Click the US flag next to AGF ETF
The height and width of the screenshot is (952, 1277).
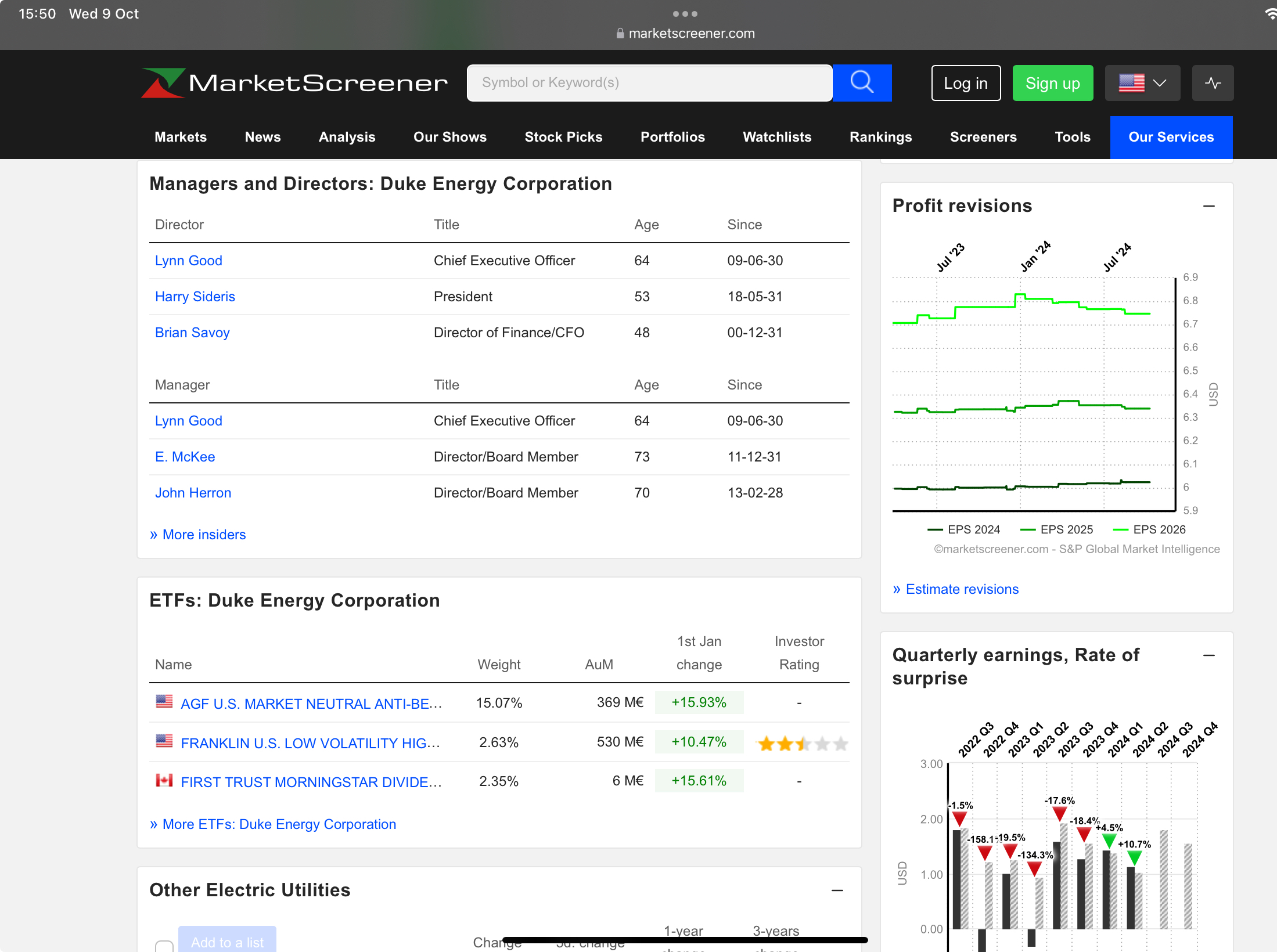pos(164,702)
